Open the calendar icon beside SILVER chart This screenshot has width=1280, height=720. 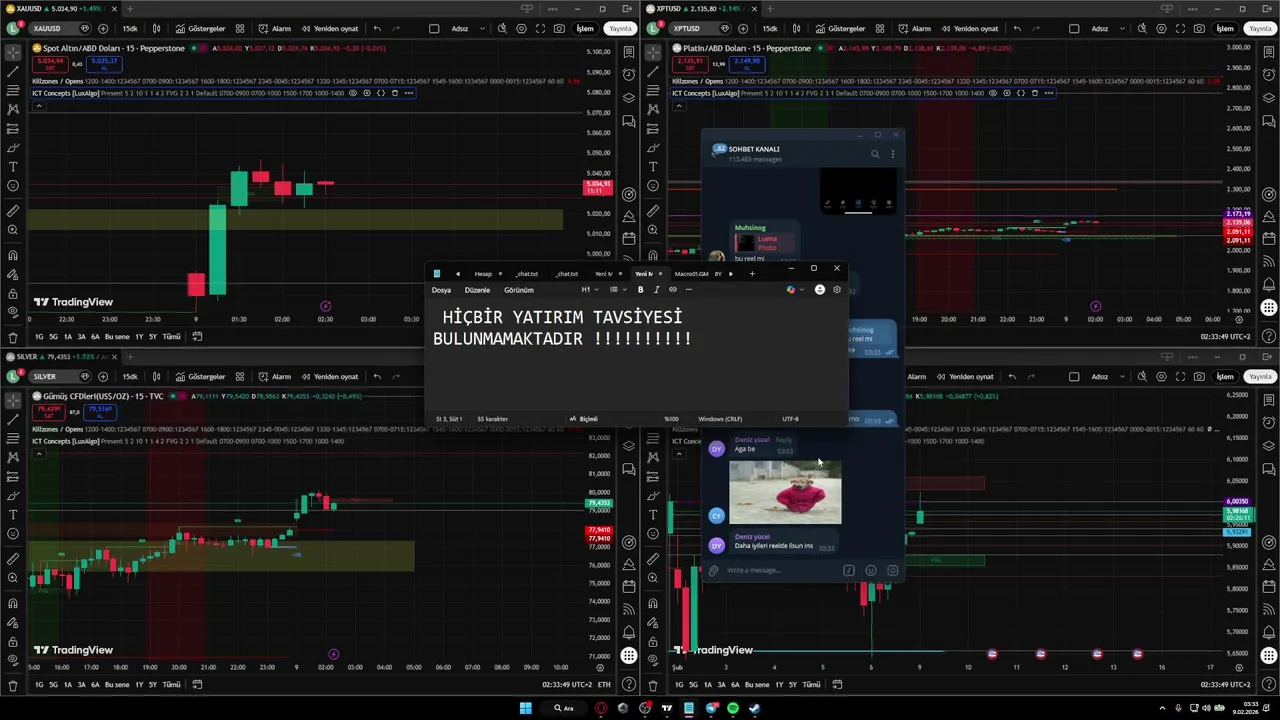click(x=629, y=586)
